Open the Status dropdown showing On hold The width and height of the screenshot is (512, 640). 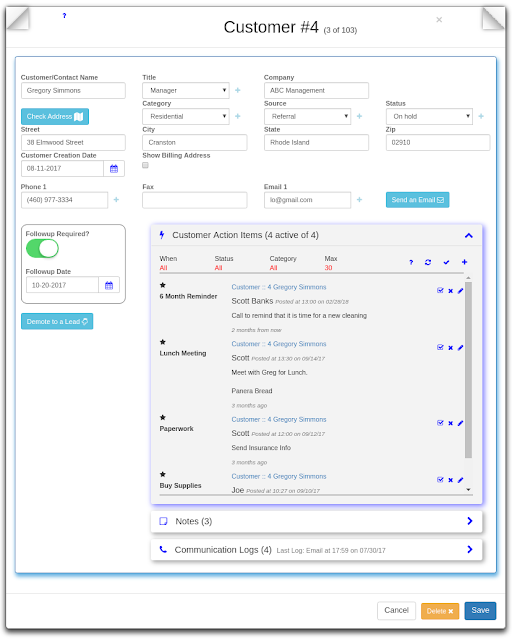429,116
